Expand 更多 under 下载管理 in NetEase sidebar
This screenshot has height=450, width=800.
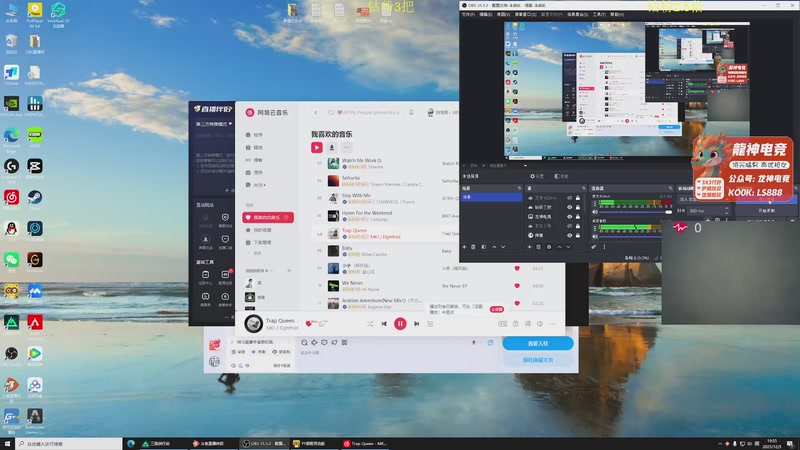click(x=257, y=253)
